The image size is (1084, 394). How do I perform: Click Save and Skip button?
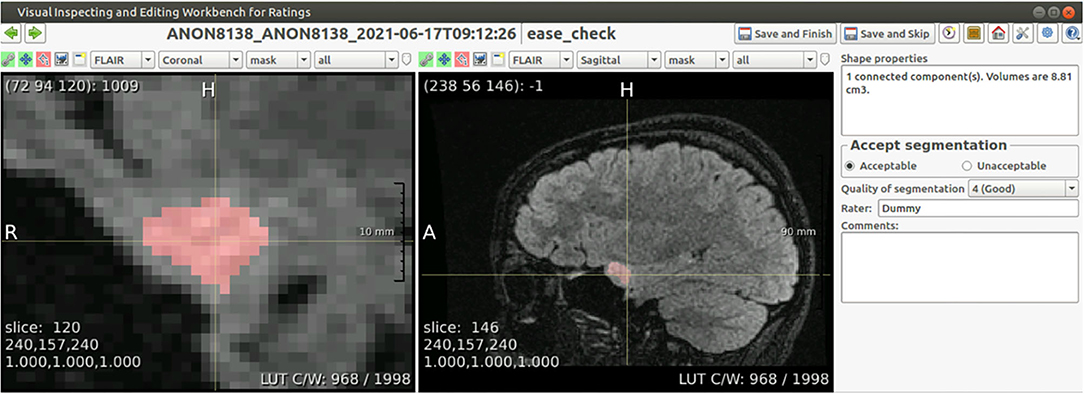[x=888, y=34]
